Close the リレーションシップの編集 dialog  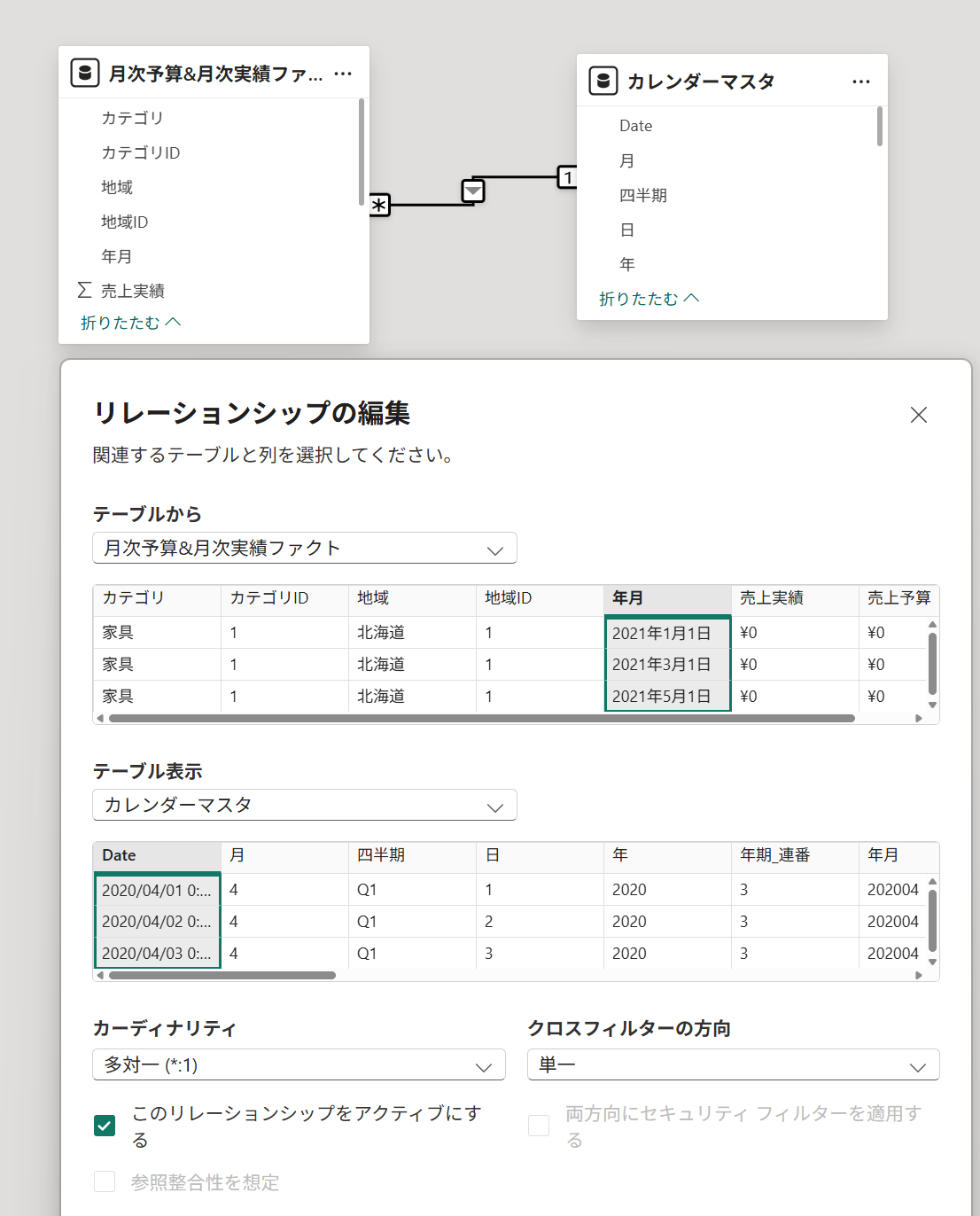click(x=918, y=415)
